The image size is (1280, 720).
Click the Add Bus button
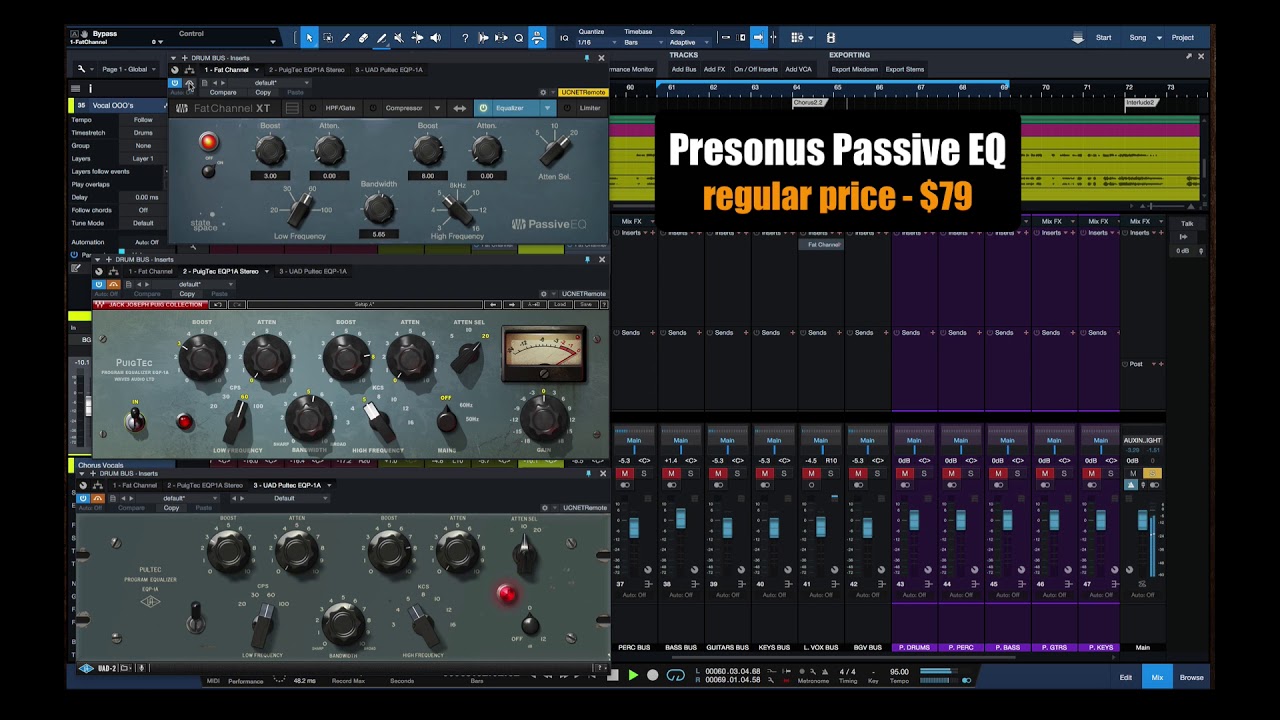click(683, 69)
